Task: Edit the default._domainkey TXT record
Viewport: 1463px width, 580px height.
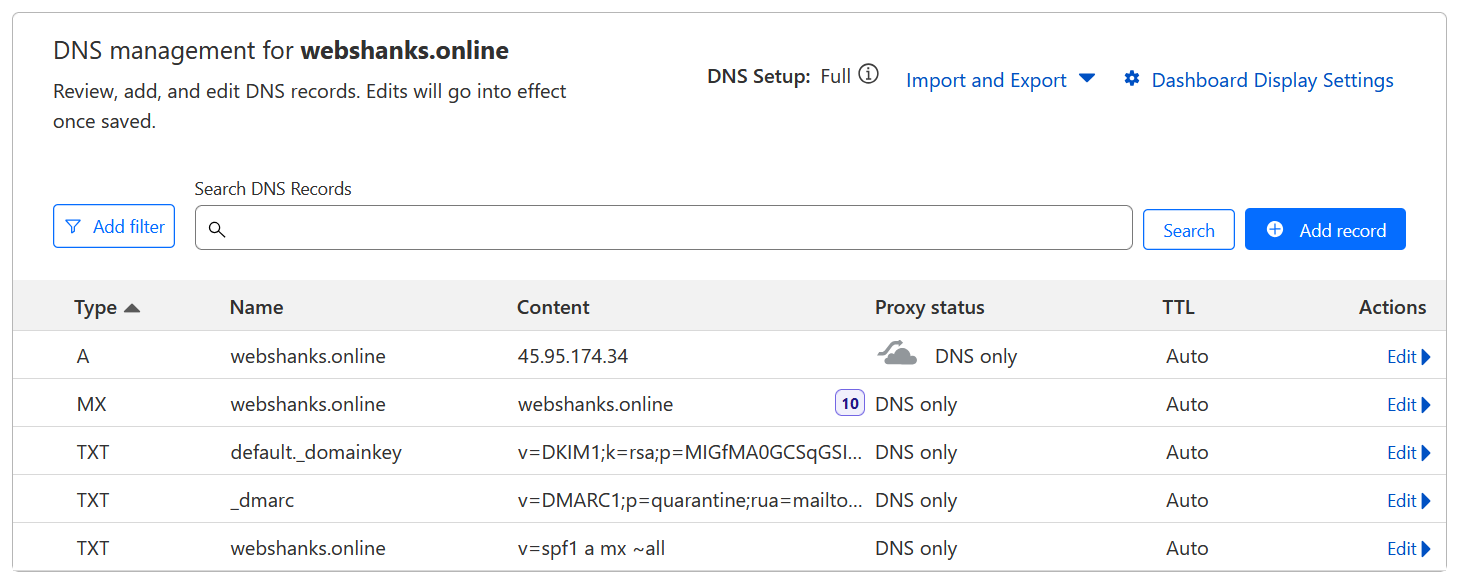Action: (1409, 453)
